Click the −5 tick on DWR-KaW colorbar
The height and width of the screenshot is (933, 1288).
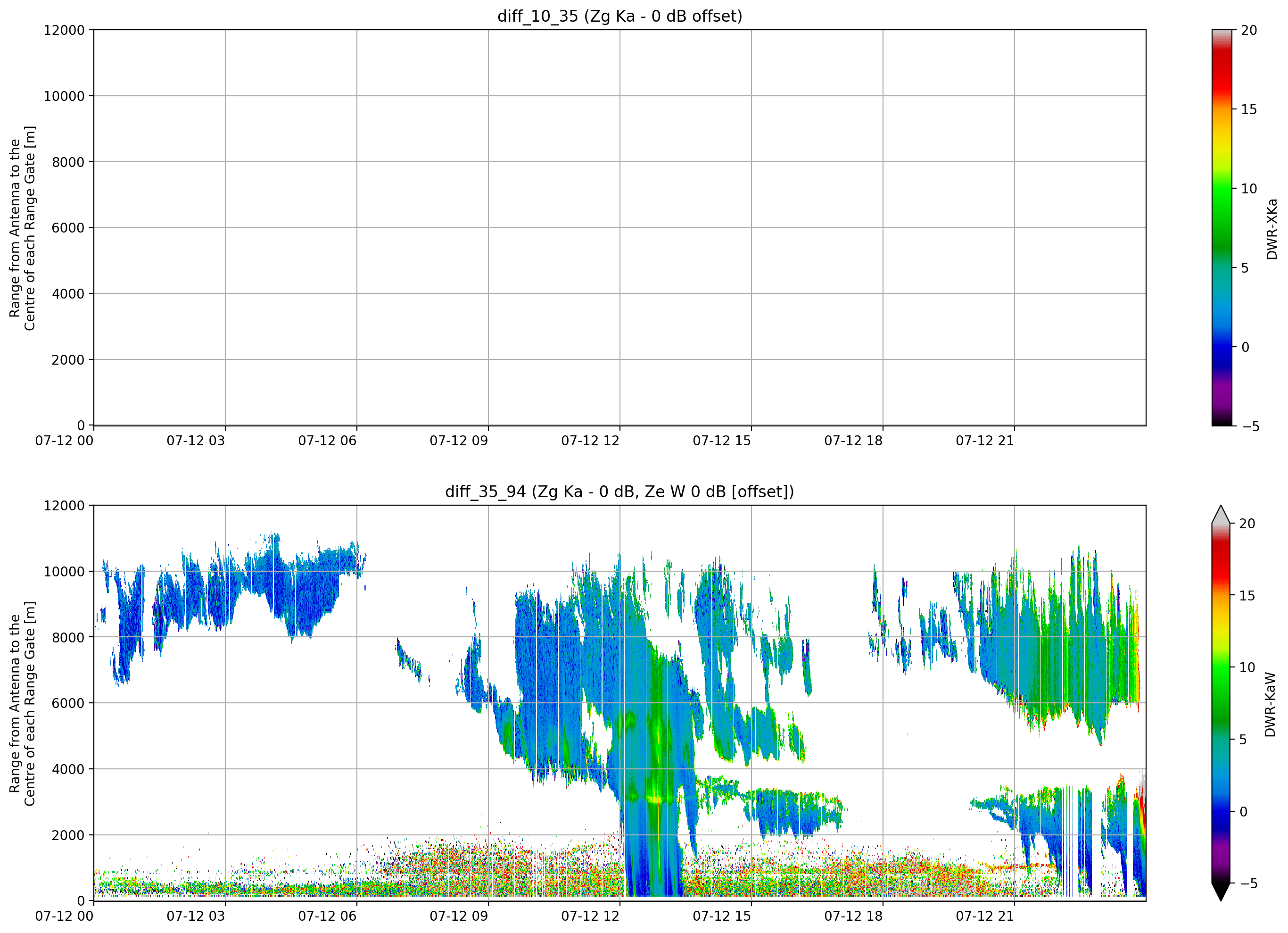pos(1249,883)
